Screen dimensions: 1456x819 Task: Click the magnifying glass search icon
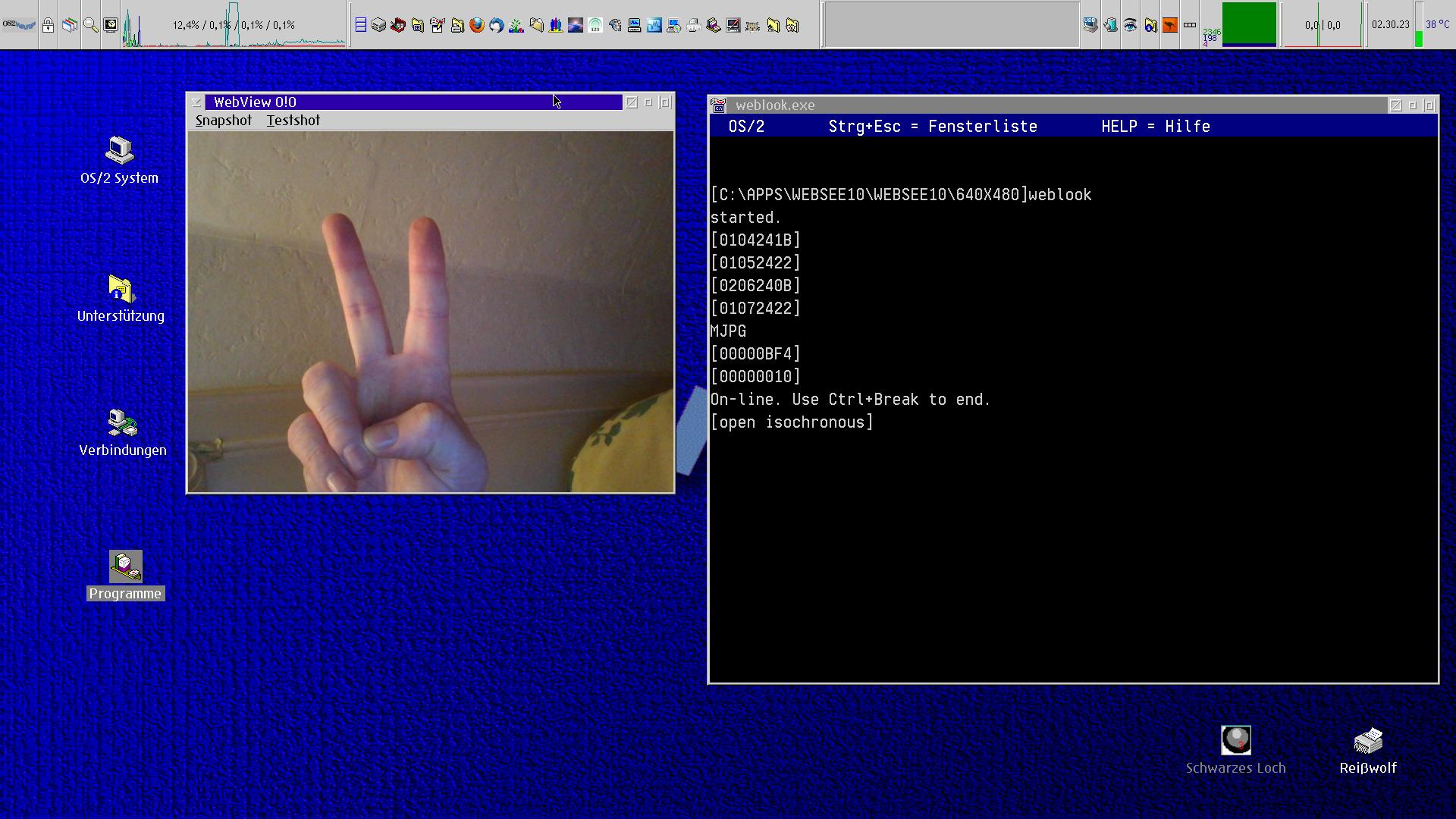(90, 25)
